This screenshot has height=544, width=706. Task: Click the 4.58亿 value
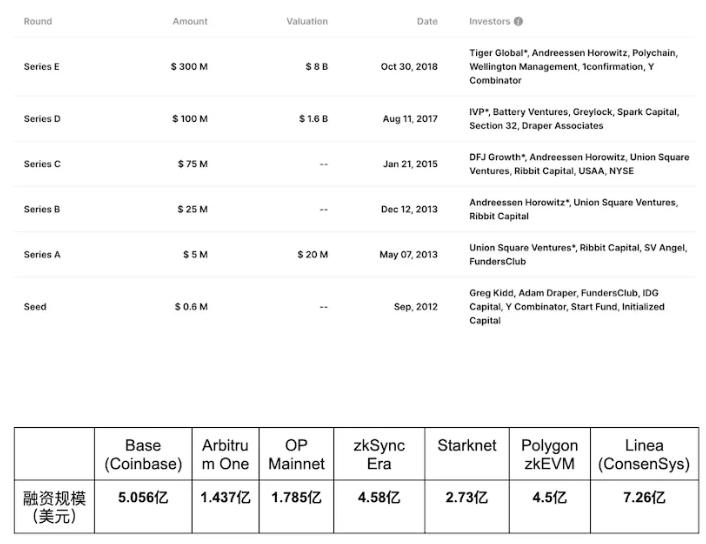coord(379,498)
